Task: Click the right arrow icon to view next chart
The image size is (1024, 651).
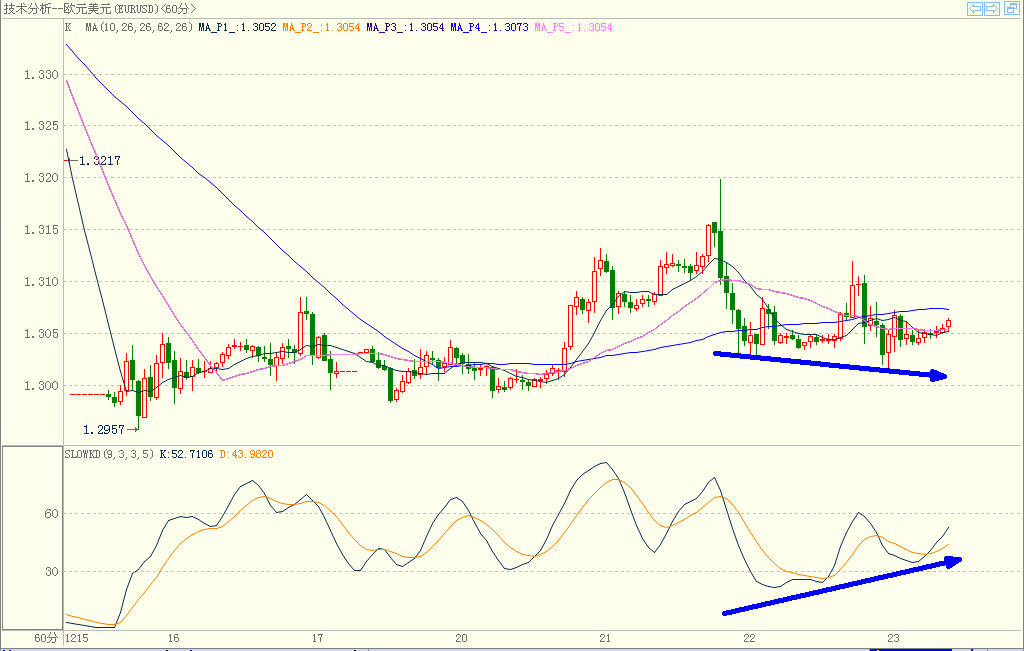Action: click(991, 8)
